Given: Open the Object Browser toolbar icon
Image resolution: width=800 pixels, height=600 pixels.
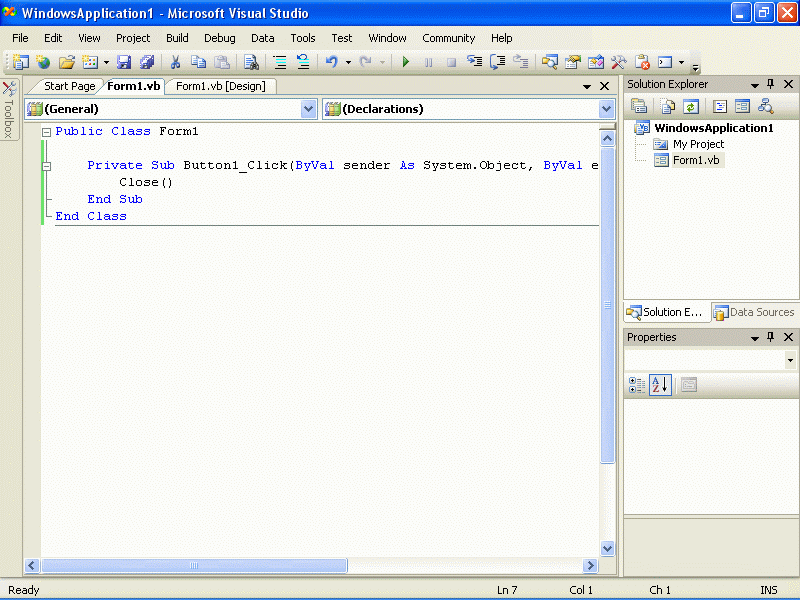Looking at the screenshot, I should 595,62.
